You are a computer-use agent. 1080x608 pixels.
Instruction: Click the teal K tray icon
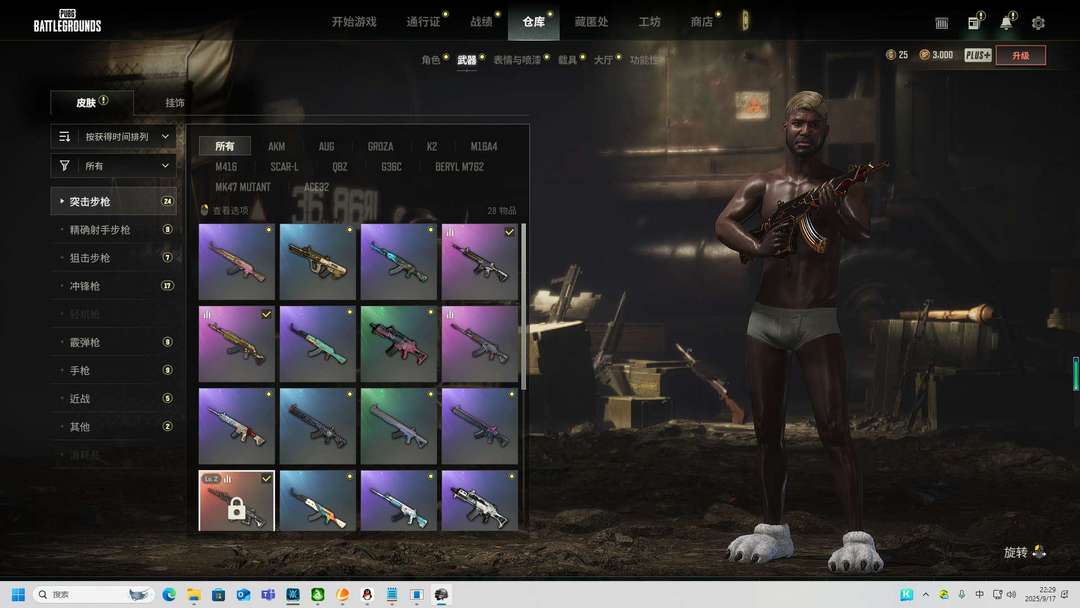pyautogui.click(x=906, y=594)
